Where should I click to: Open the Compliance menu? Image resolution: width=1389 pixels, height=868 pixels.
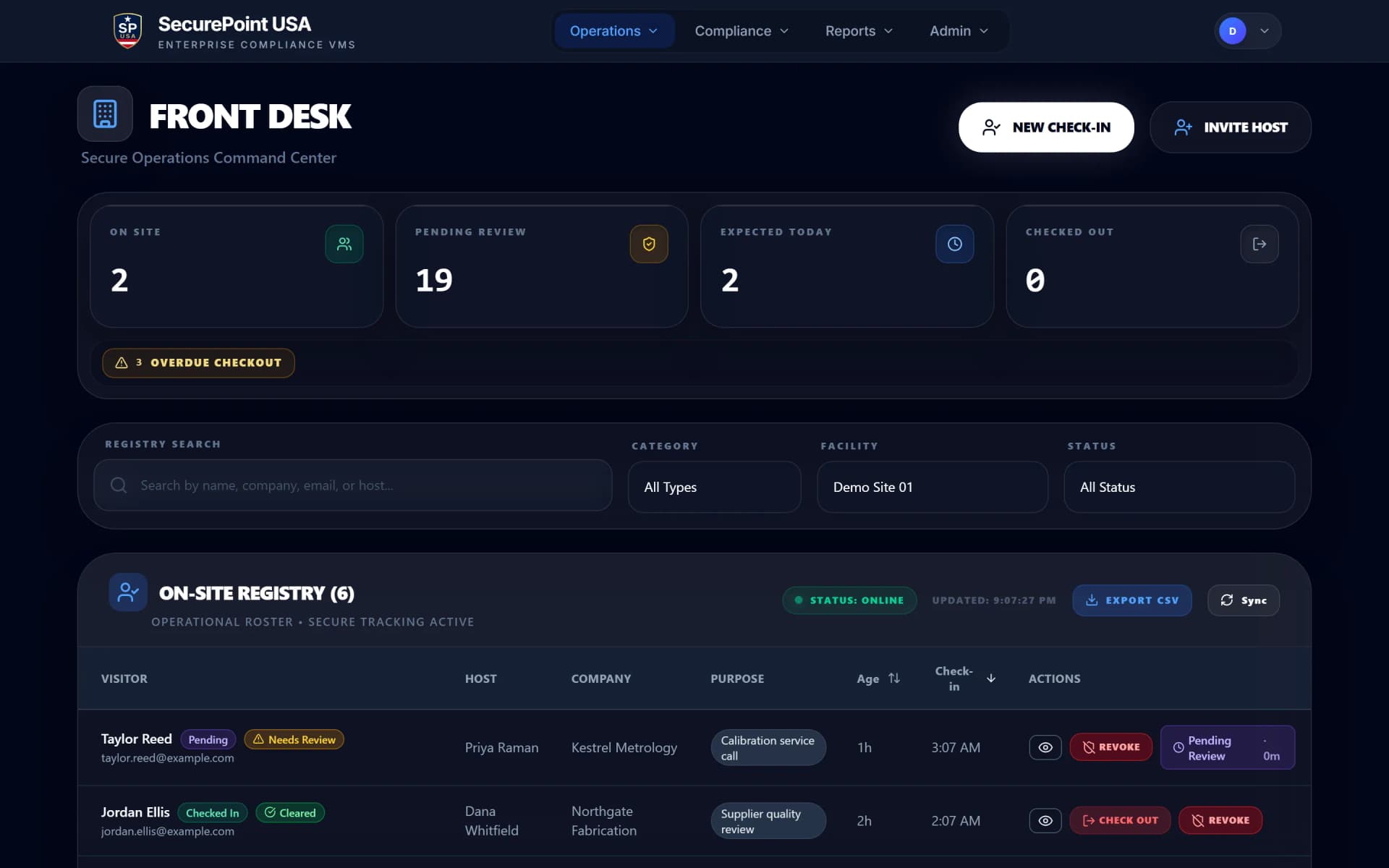click(742, 31)
